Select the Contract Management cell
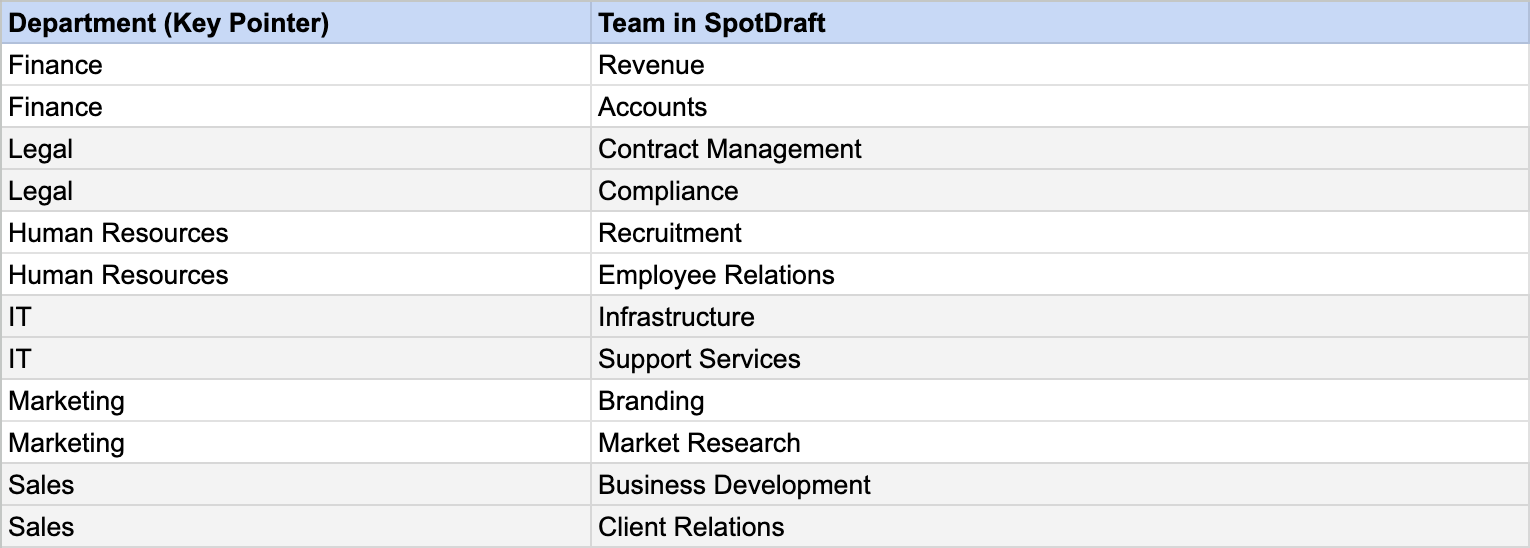Image resolution: width=1530 pixels, height=548 pixels. click(730, 149)
